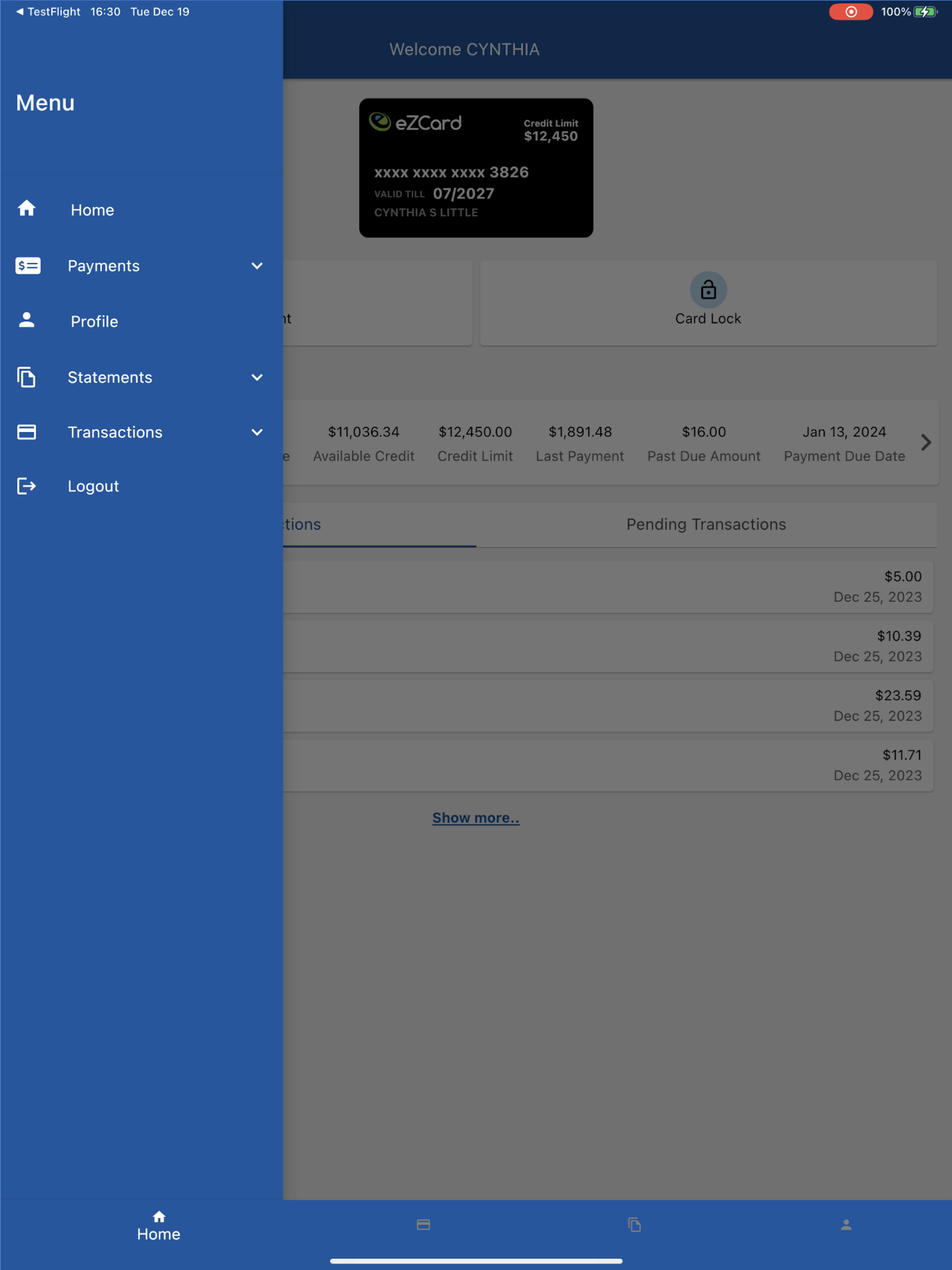
Task: Tap the Last Payment label
Action: tap(580, 456)
